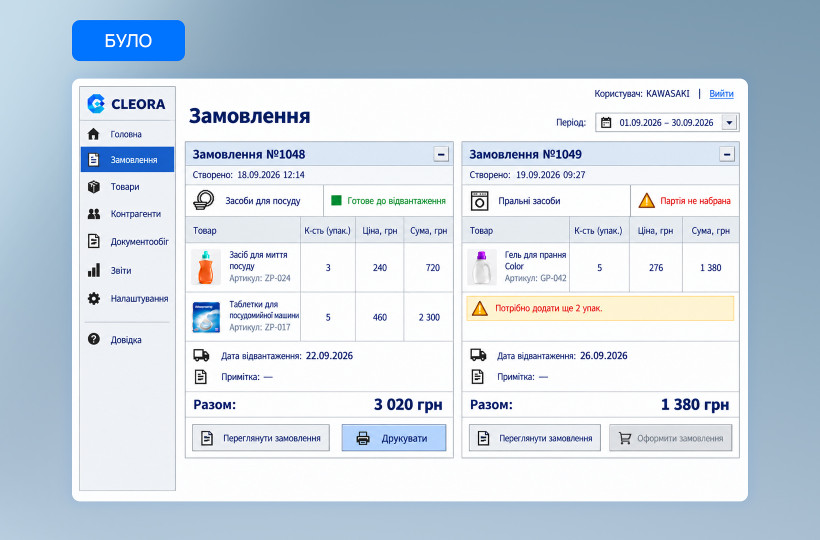Click the calendar icon in the period field

click(x=606, y=123)
